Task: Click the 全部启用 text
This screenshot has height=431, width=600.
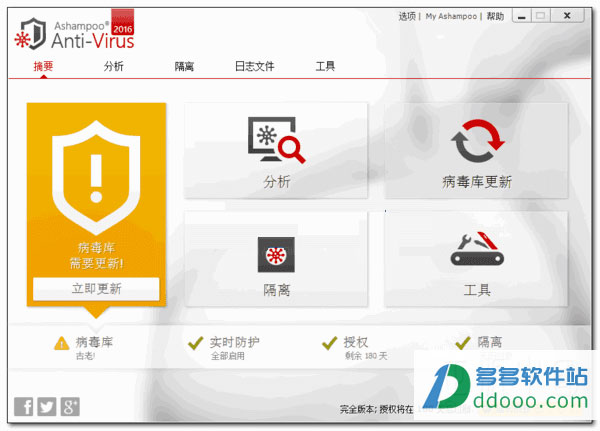Action: [228, 356]
